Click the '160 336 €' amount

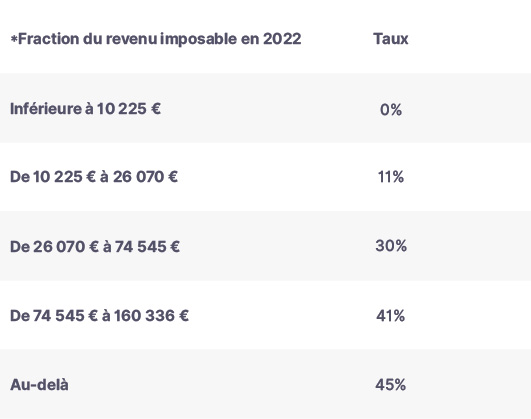(151, 316)
